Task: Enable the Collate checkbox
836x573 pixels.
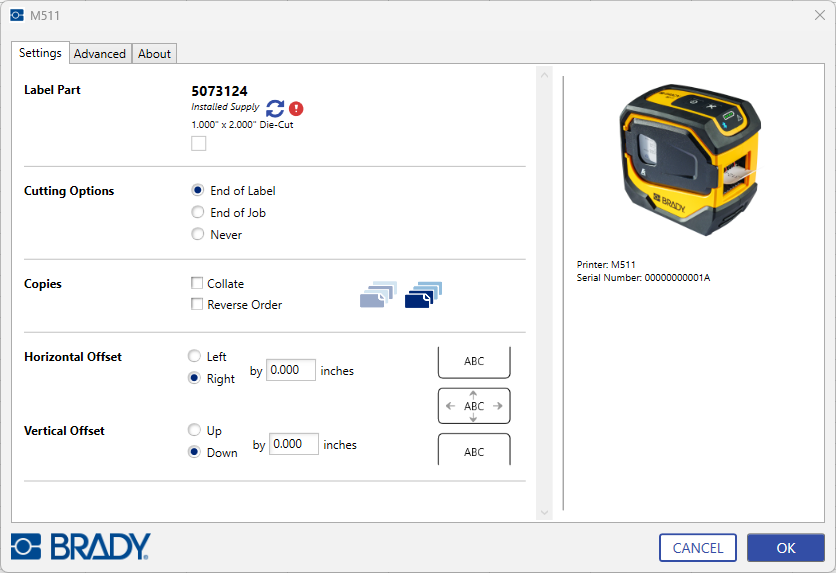Action: pyautogui.click(x=197, y=283)
